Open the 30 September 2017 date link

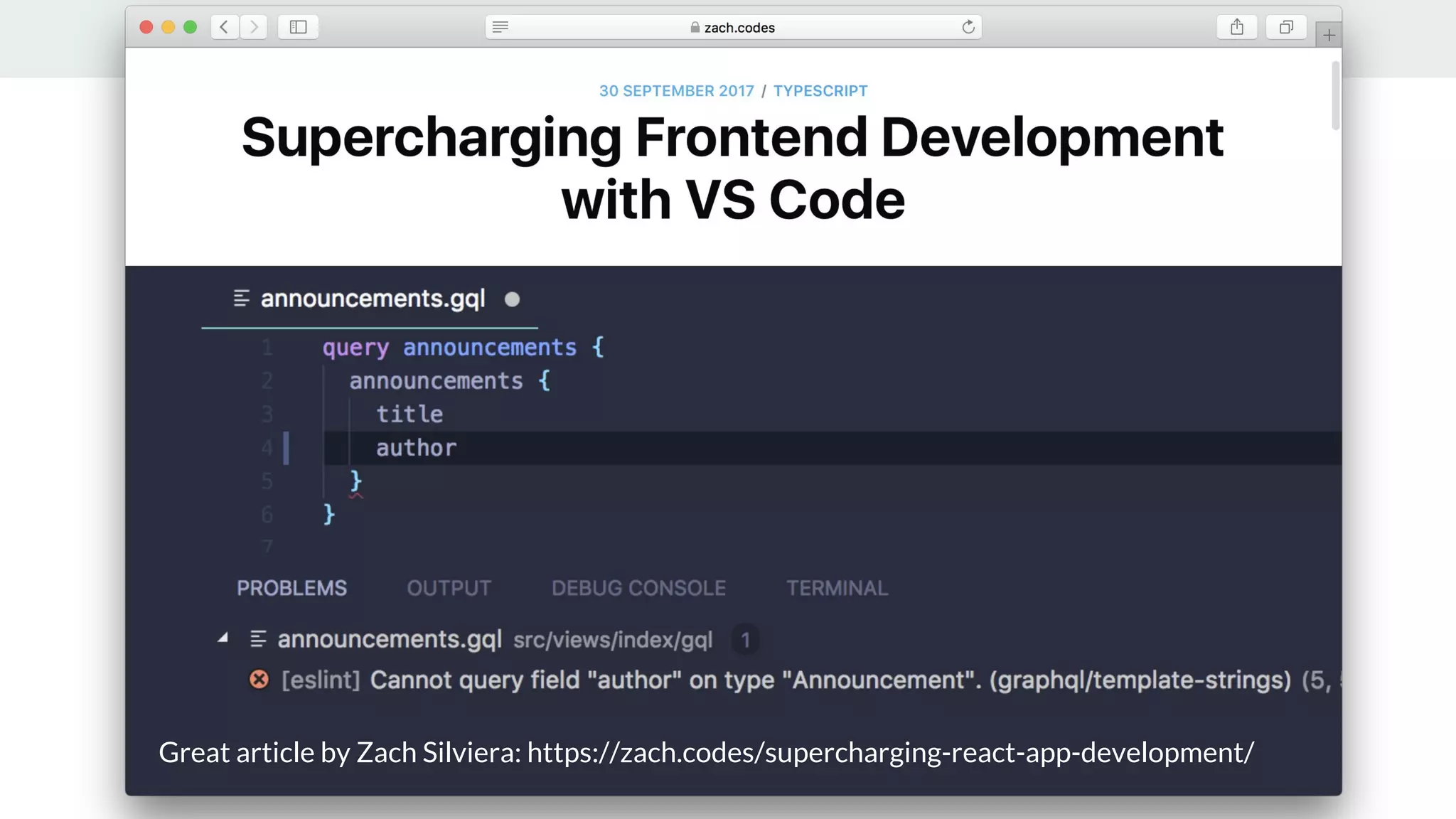coord(676,91)
